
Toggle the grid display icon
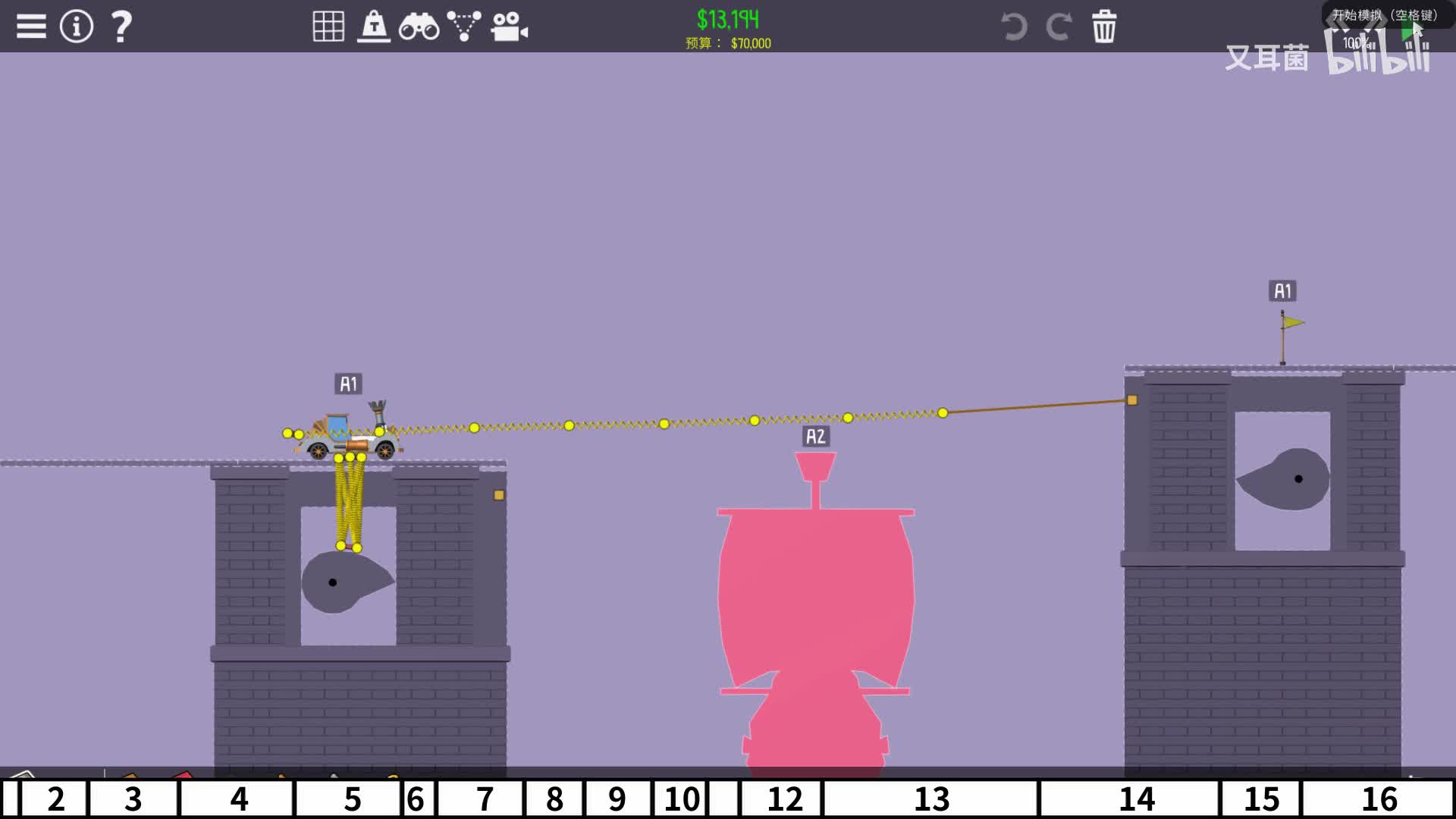click(x=328, y=27)
